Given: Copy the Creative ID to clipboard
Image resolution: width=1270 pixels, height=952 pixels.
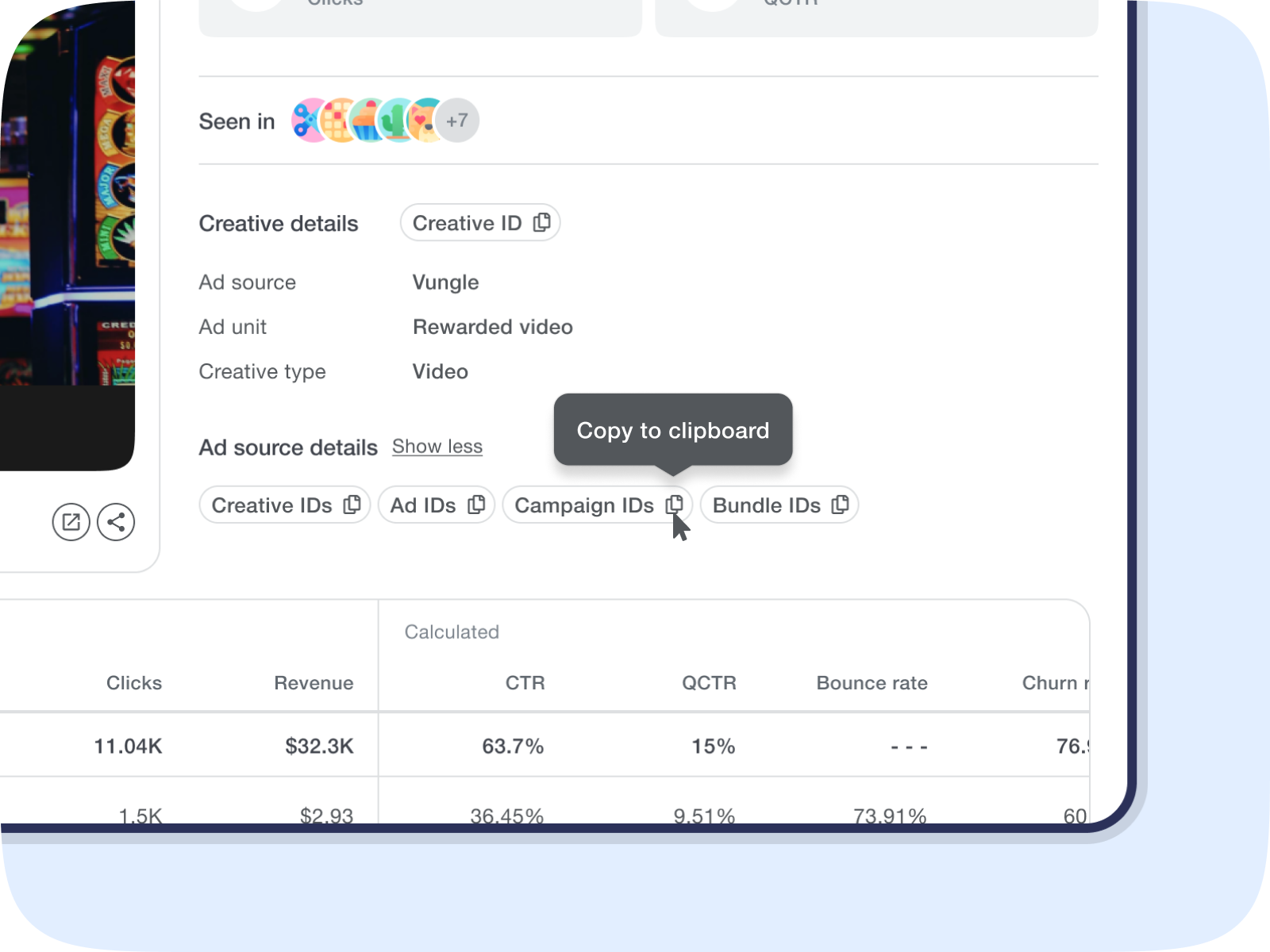Looking at the screenshot, I should click(x=541, y=223).
